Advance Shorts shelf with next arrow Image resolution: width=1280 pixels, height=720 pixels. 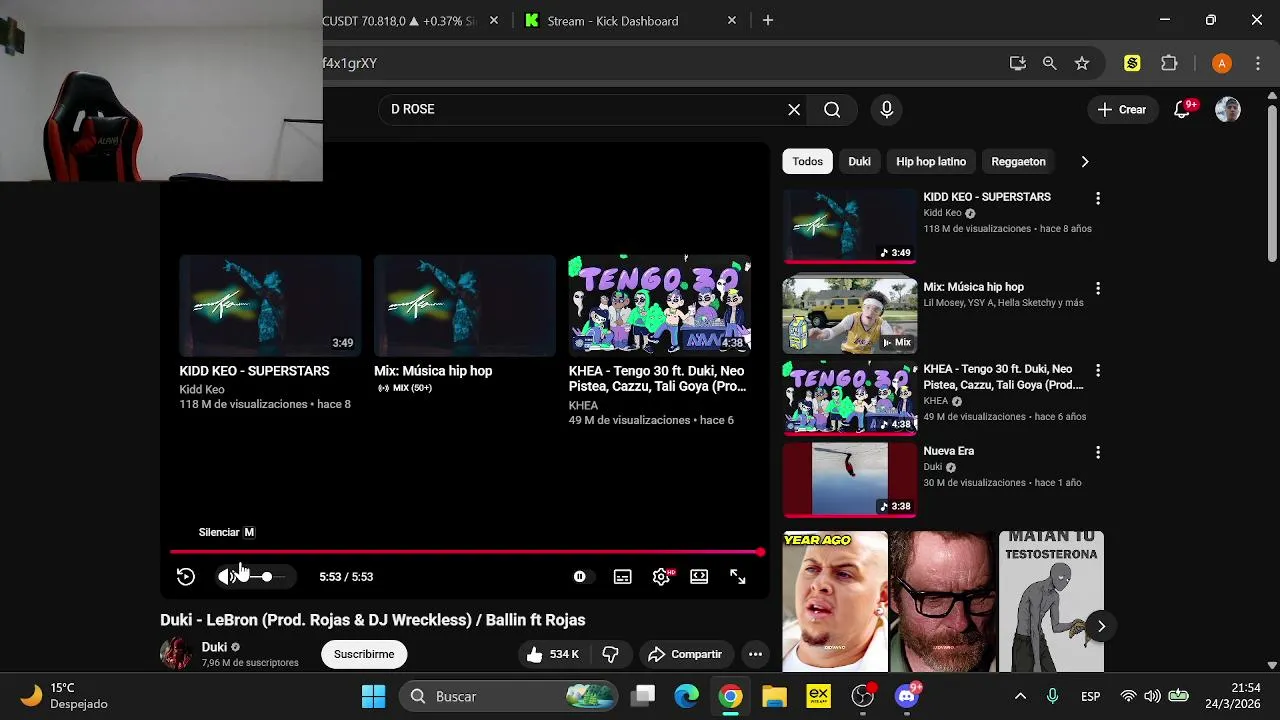1101,627
